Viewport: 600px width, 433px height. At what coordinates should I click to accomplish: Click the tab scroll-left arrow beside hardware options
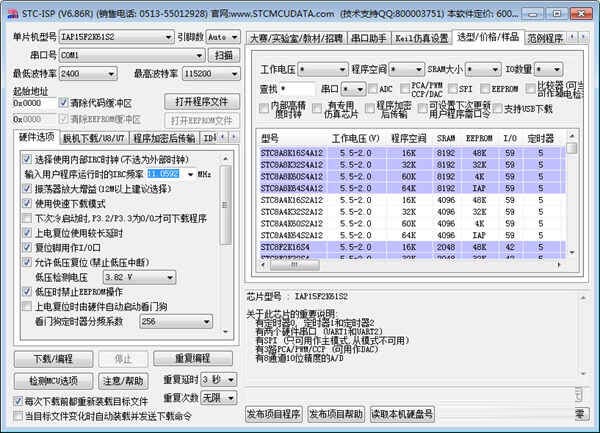(220, 137)
